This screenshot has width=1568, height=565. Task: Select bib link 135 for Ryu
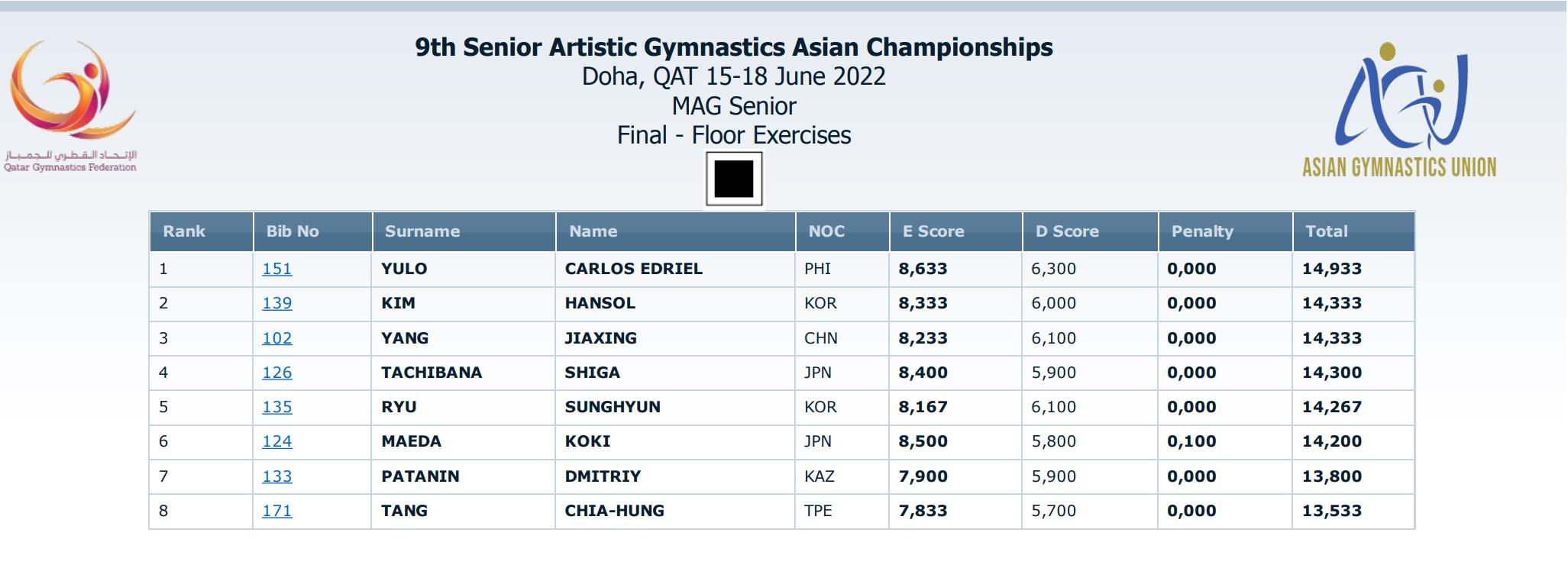pos(276,407)
